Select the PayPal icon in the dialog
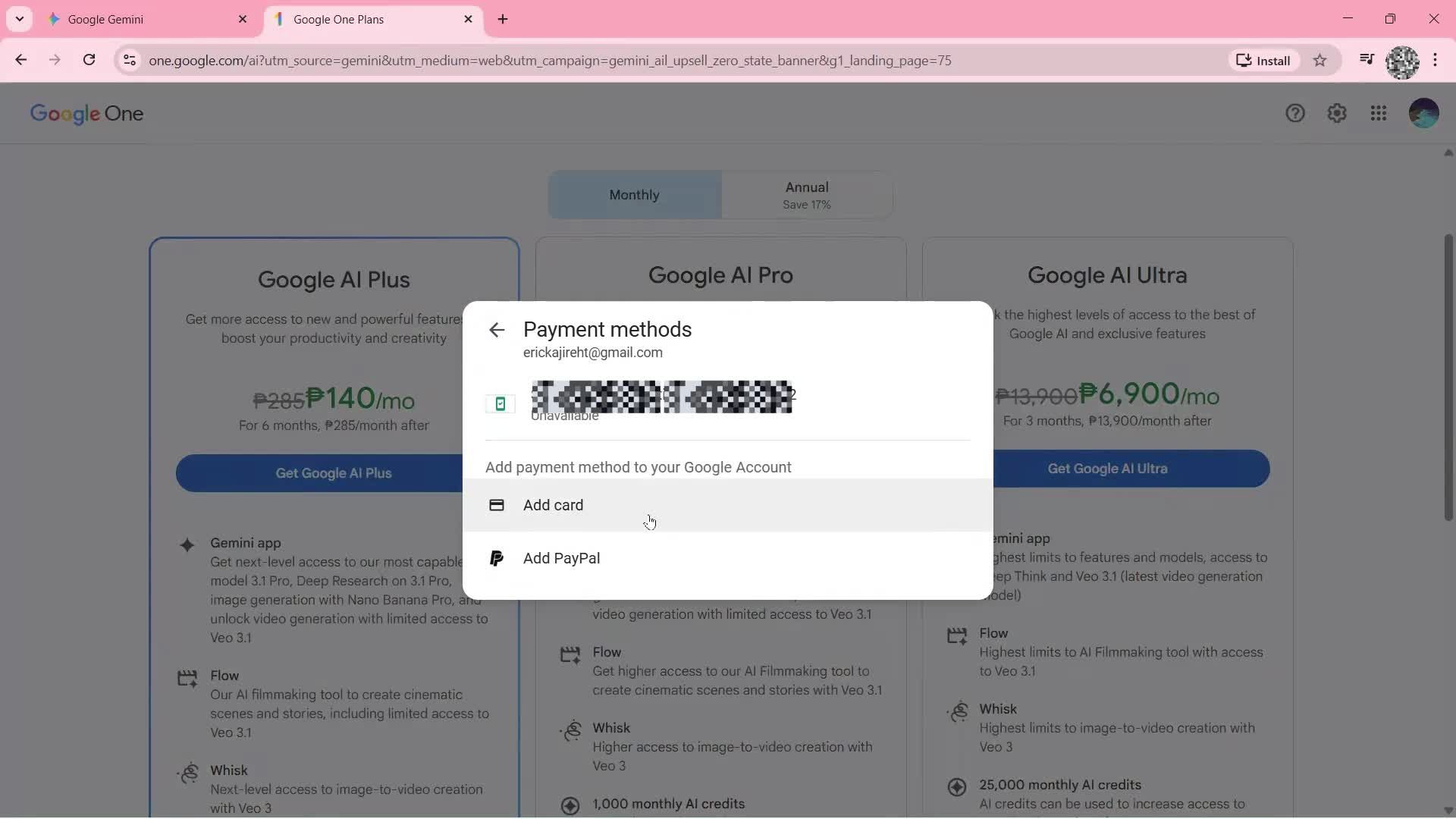The height and width of the screenshot is (819, 1456). 497,558
